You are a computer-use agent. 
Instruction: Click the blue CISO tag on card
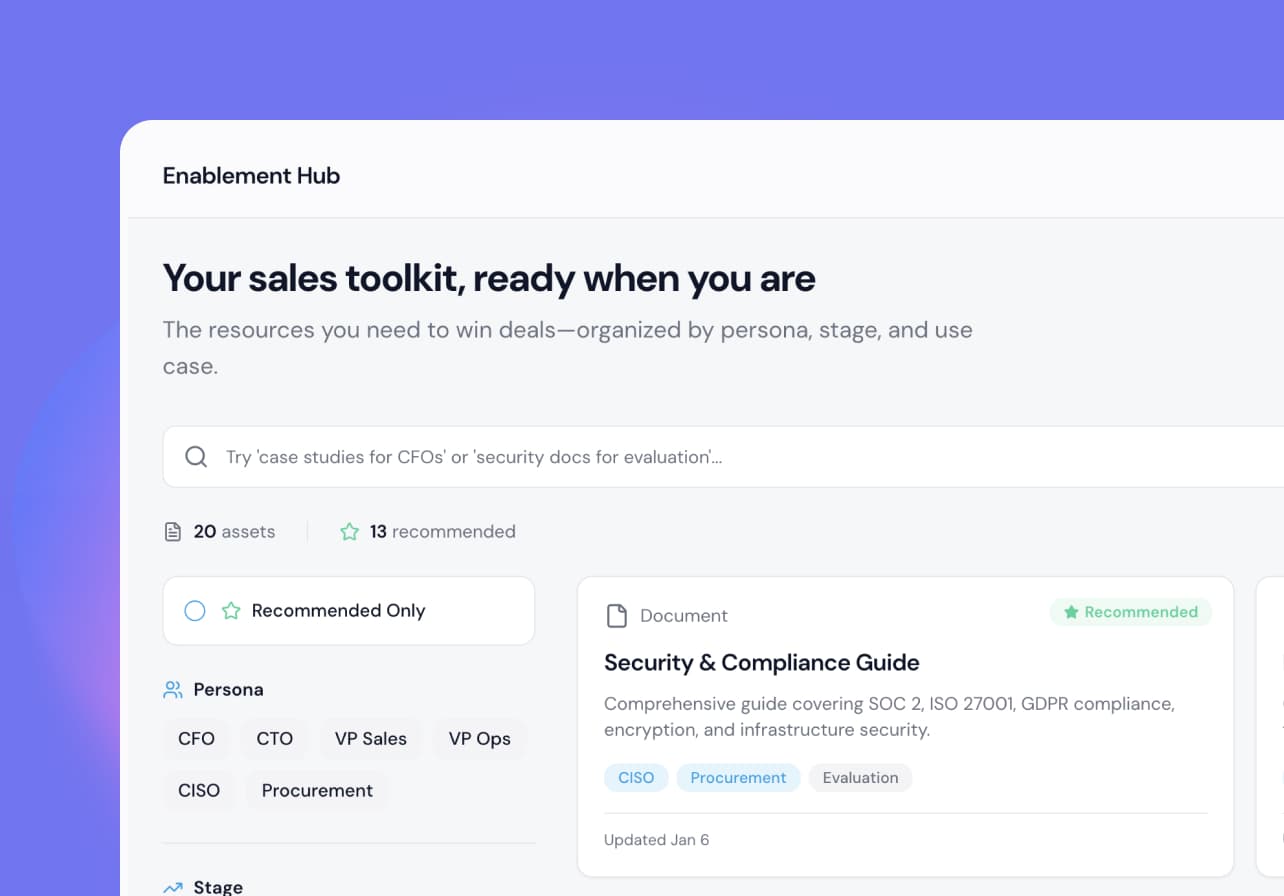[x=636, y=778]
